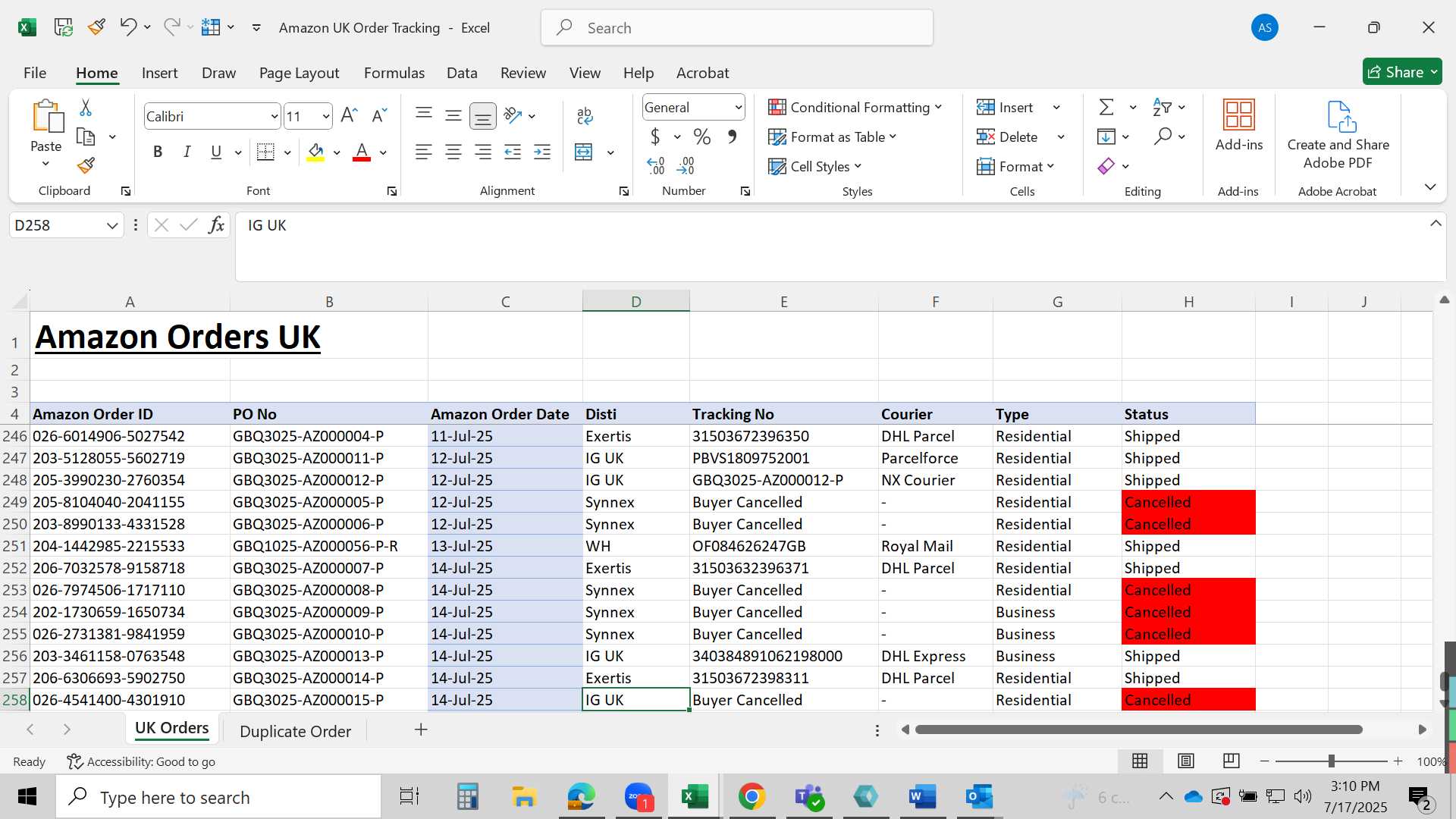Click the AutoSum sigma icon

click(1106, 107)
